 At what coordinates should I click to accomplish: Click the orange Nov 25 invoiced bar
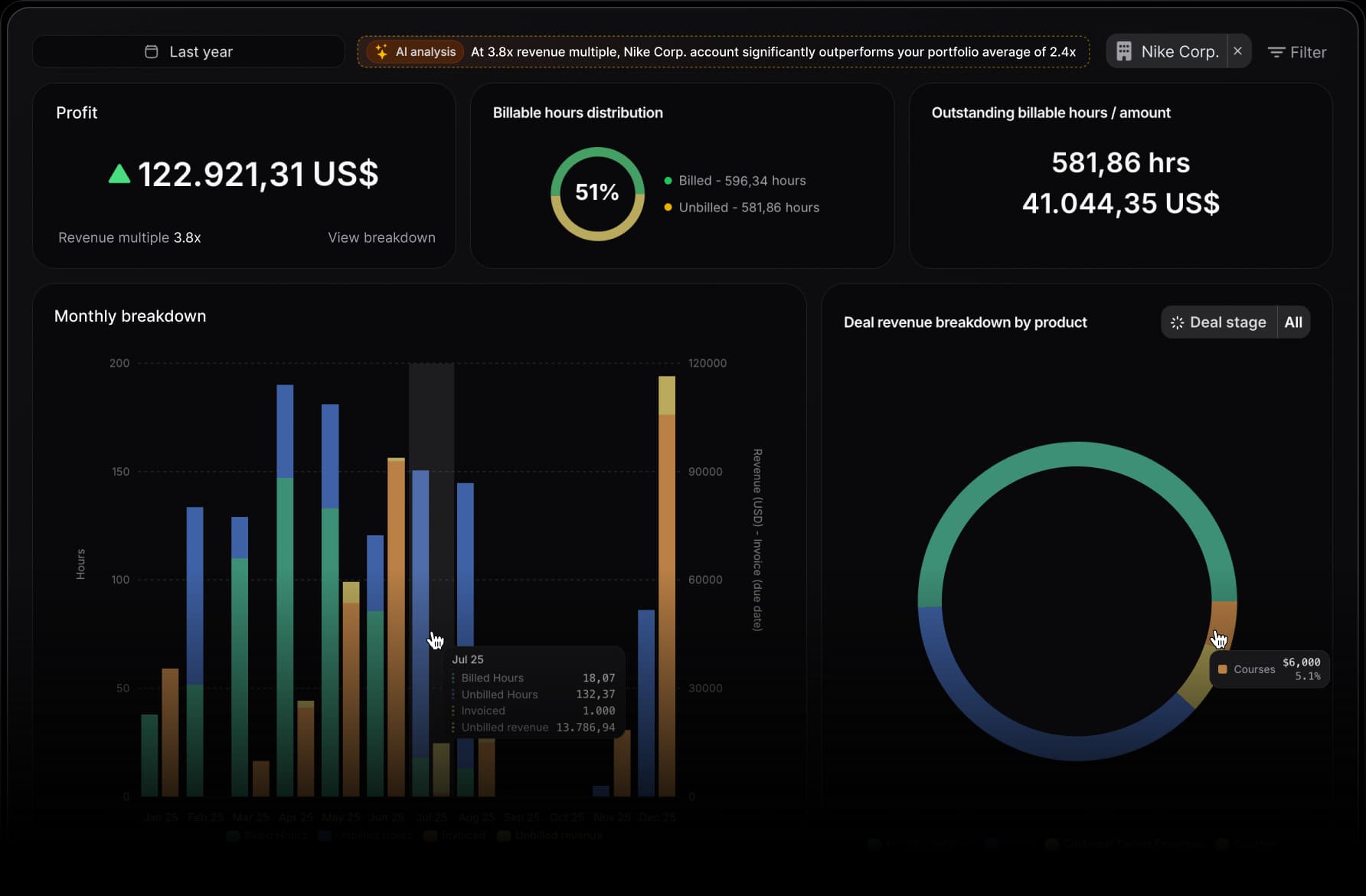622,763
